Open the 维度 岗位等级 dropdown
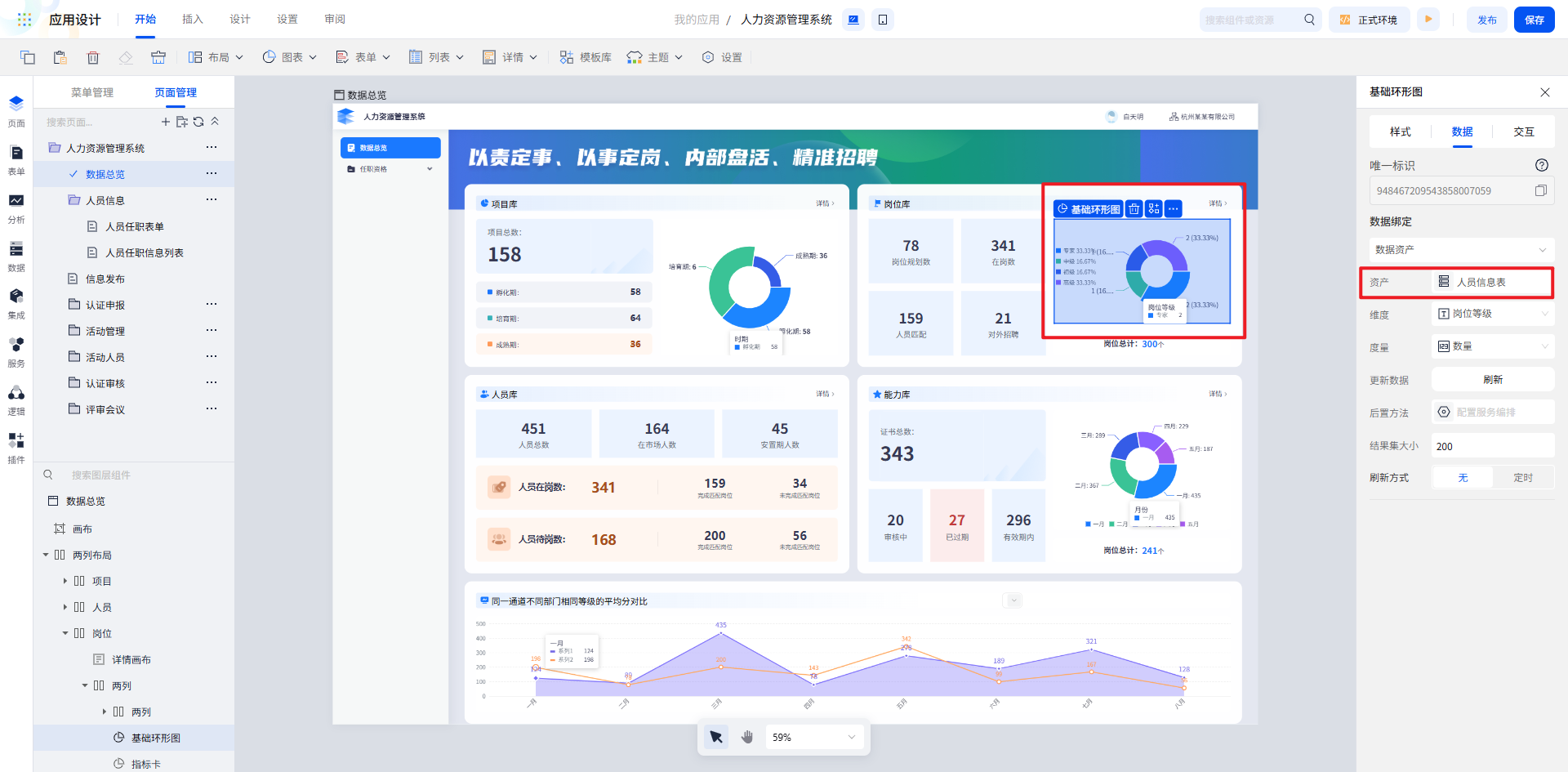The height and width of the screenshot is (772, 1568). [1492, 314]
